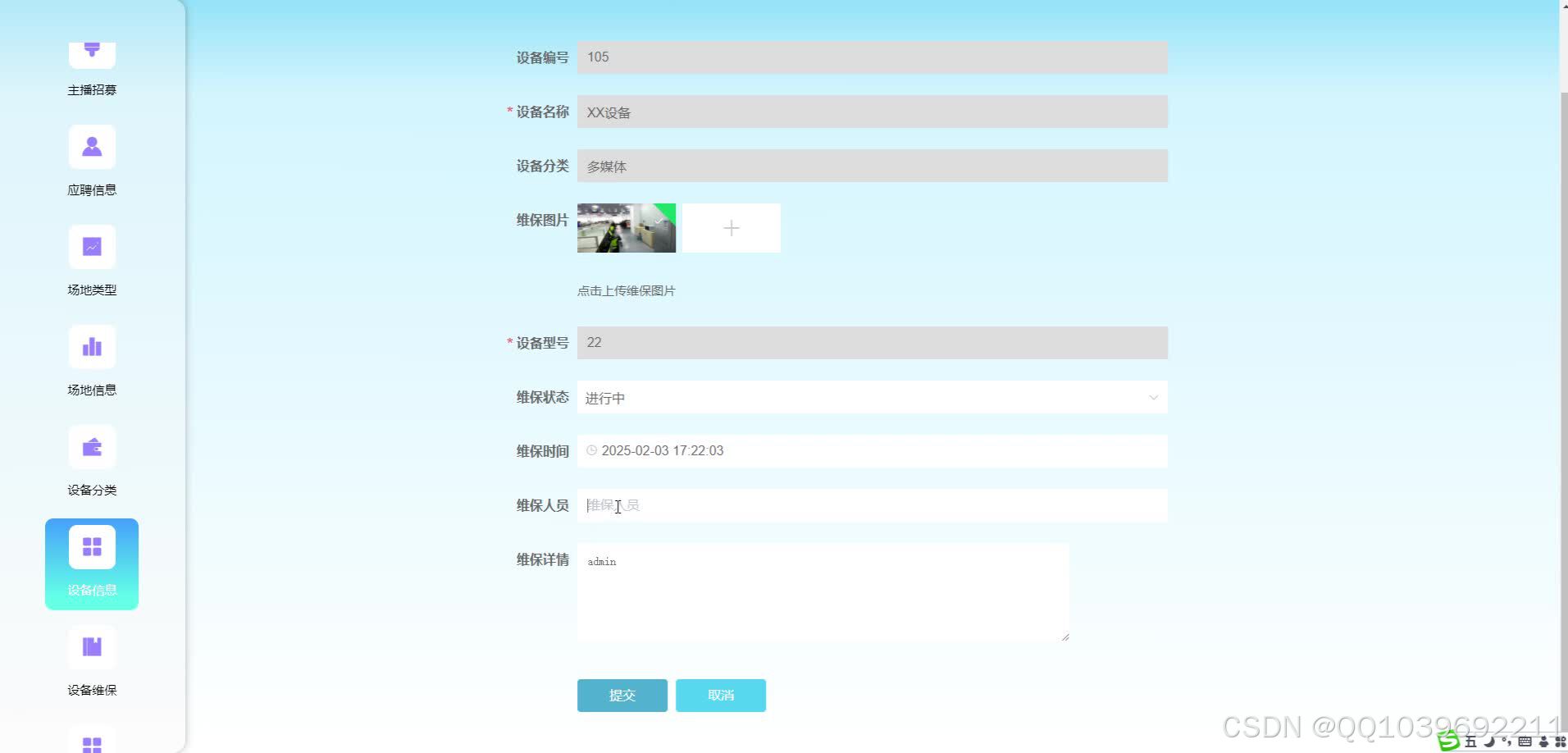Click the 应聘信息 menu label
The height and width of the screenshot is (753, 1568).
click(92, 190)
